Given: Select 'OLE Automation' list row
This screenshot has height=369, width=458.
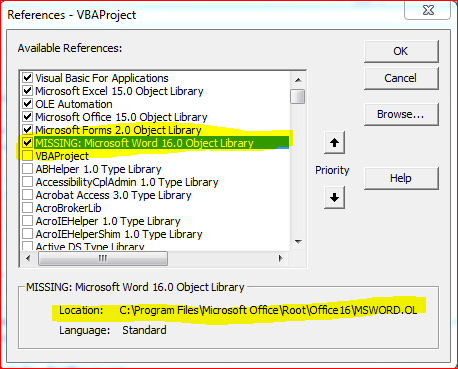Looking at the screenshot, I should click(74, 104).
